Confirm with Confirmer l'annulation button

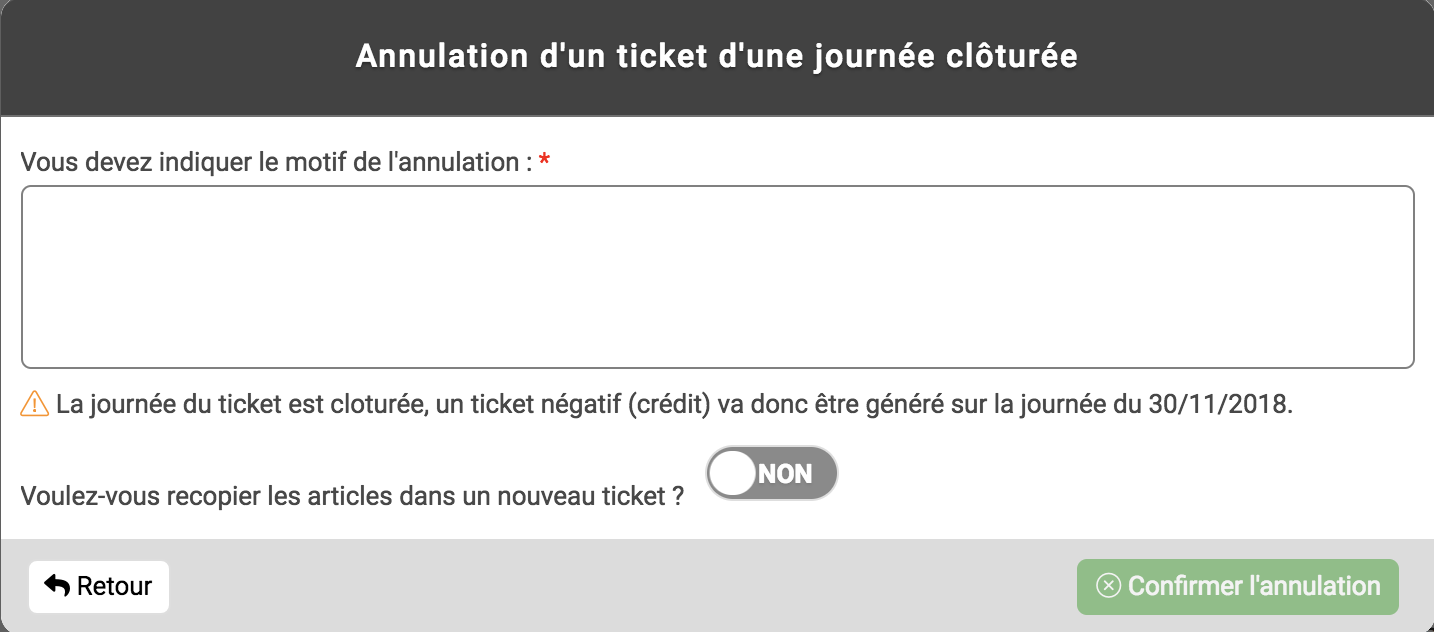[1237, 586]
